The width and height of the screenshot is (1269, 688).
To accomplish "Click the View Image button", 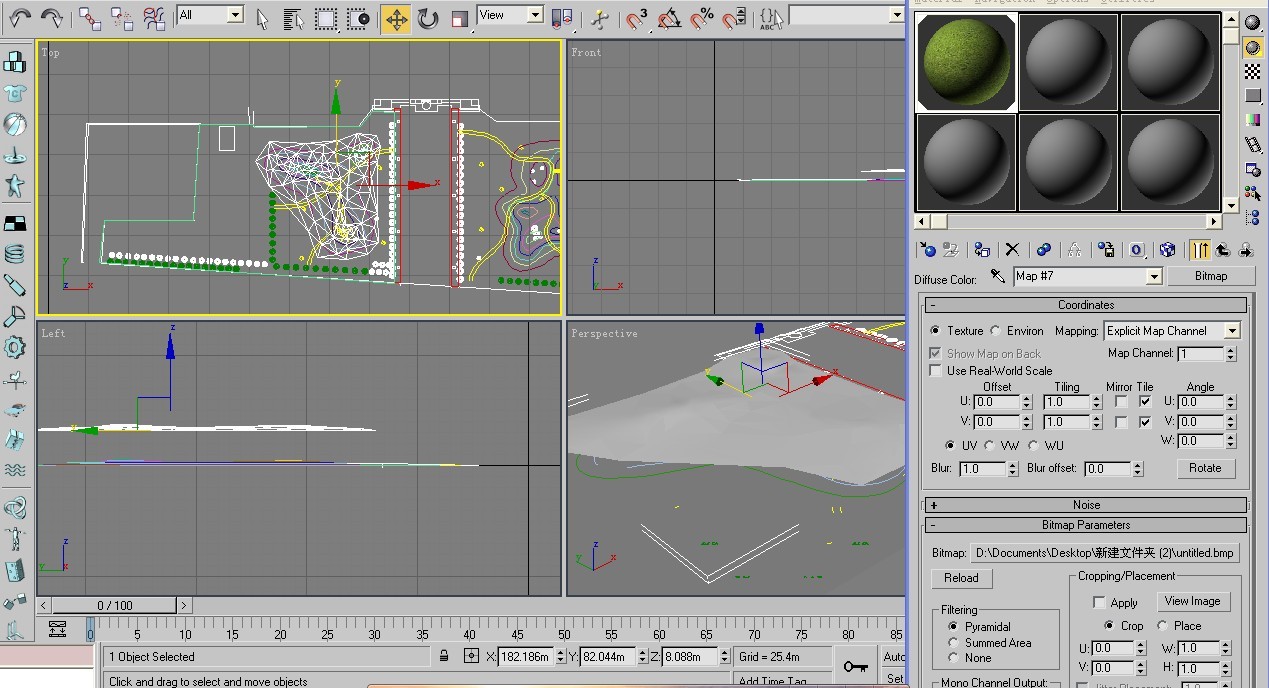I will (1192, 601).
